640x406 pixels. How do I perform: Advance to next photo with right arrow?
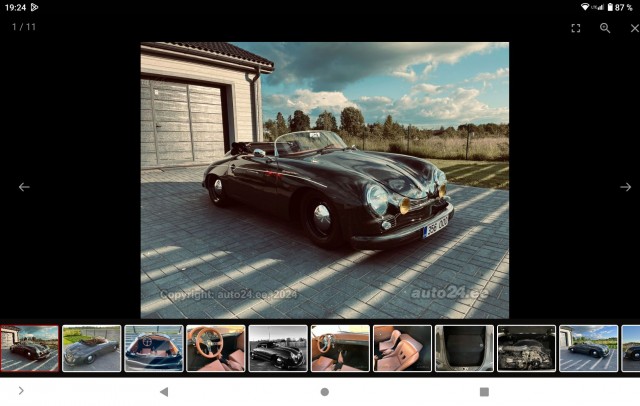[x=625, y=187]
